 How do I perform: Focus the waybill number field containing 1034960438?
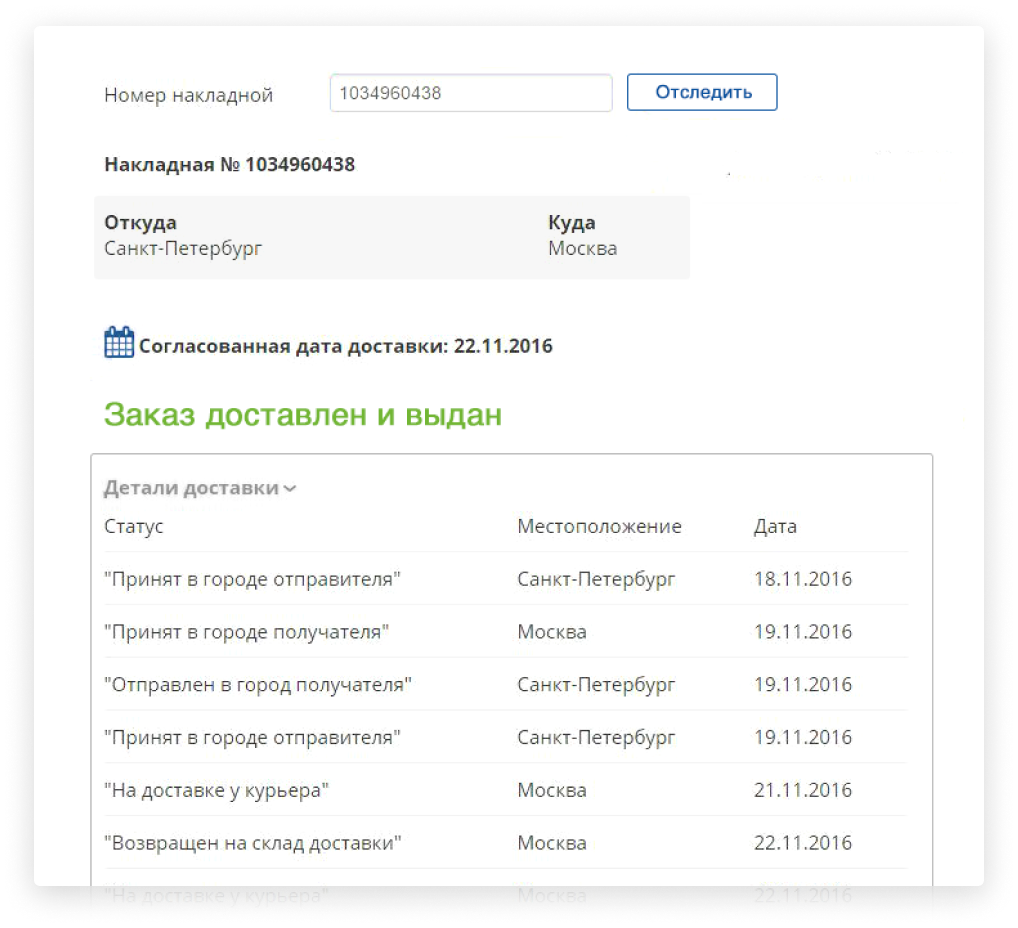471,93
